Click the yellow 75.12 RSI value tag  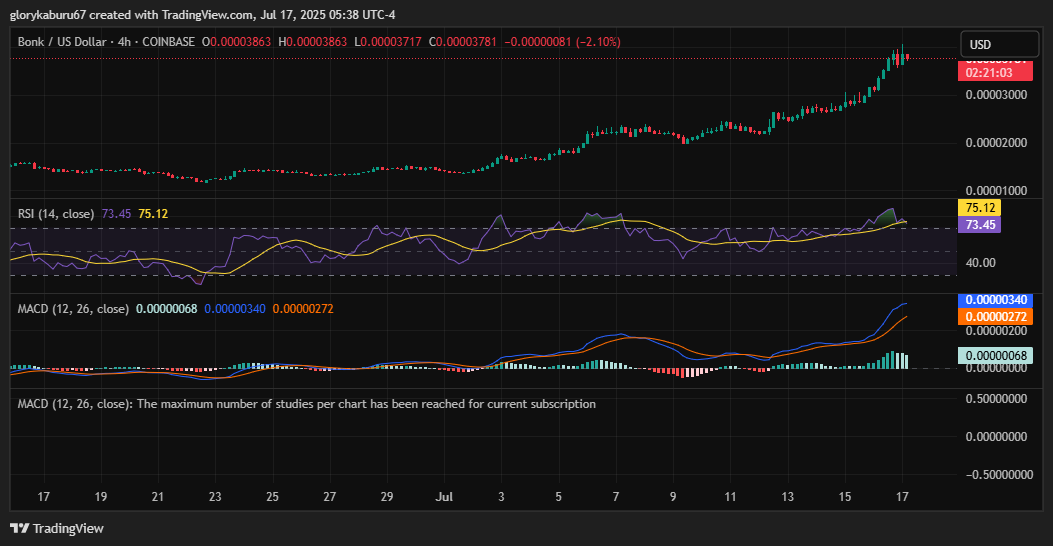pyautogui.click(x=978, y=208)
